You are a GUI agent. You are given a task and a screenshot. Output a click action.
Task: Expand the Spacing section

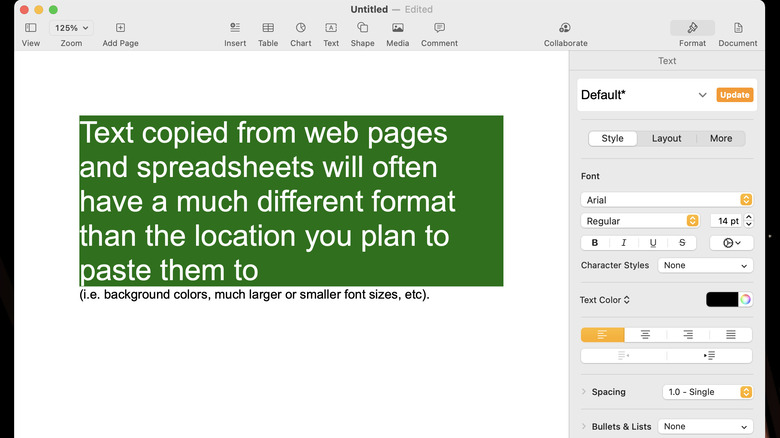[584, 392]
